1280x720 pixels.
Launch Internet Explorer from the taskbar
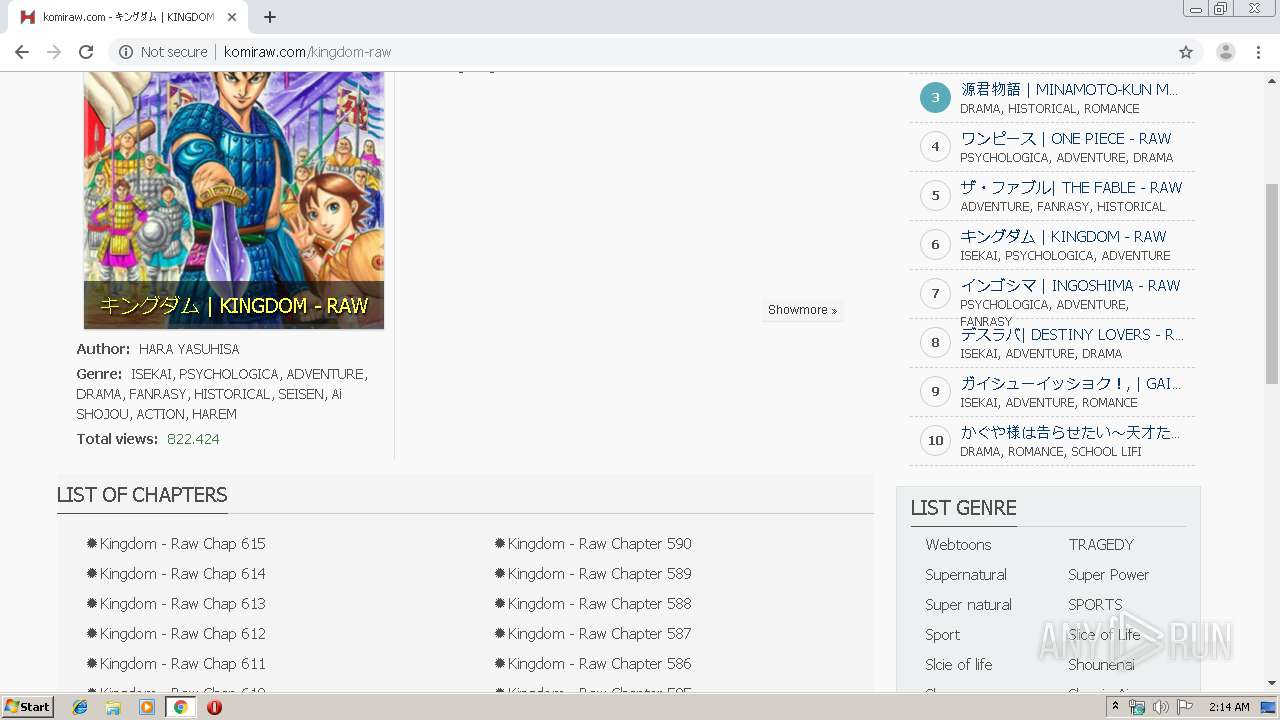(80, 707)
